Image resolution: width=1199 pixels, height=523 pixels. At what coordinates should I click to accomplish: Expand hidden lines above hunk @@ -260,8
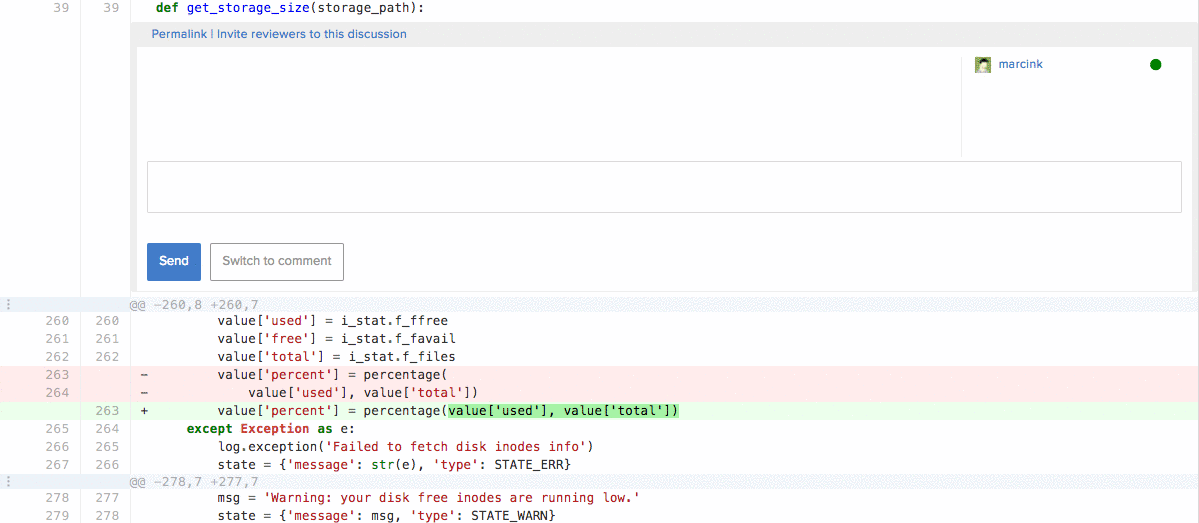[x=8, y=304]
